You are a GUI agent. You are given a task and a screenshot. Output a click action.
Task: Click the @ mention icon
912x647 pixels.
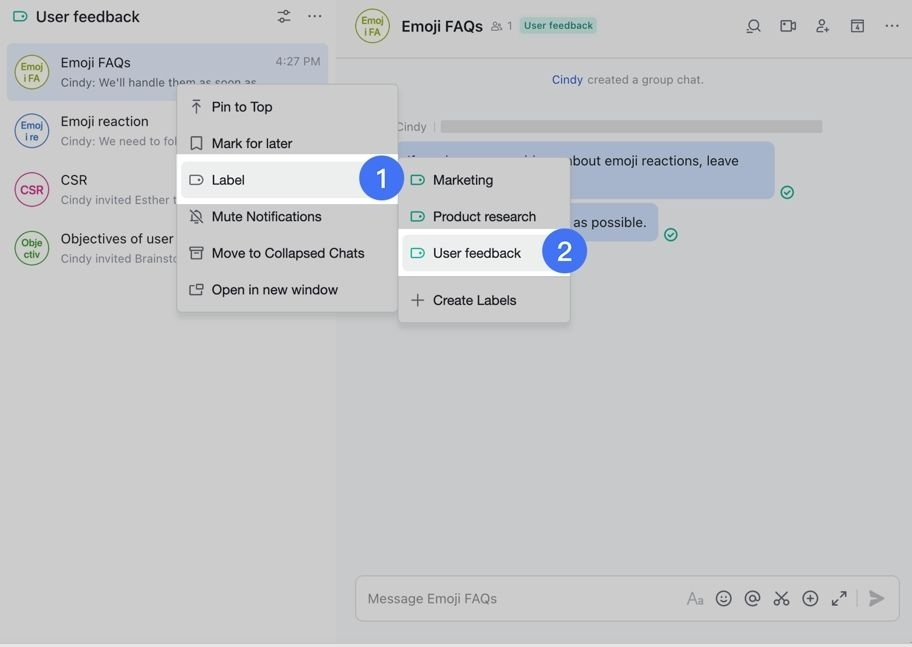tap(752, 598)
